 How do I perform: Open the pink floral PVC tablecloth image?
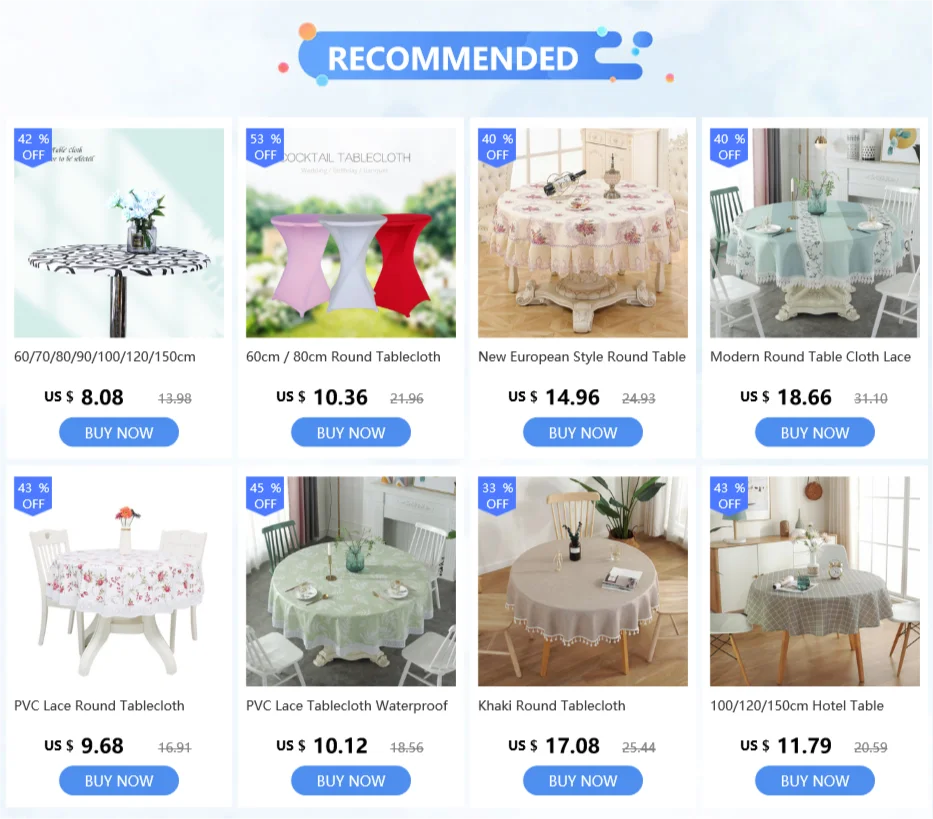pyautogui.click(x=119, y=582)
